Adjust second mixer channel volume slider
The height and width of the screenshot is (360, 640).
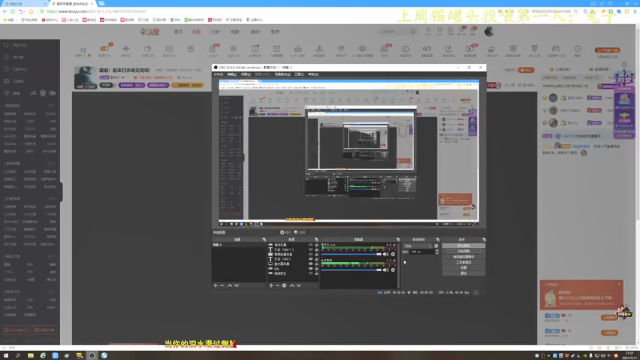[351, 270]
